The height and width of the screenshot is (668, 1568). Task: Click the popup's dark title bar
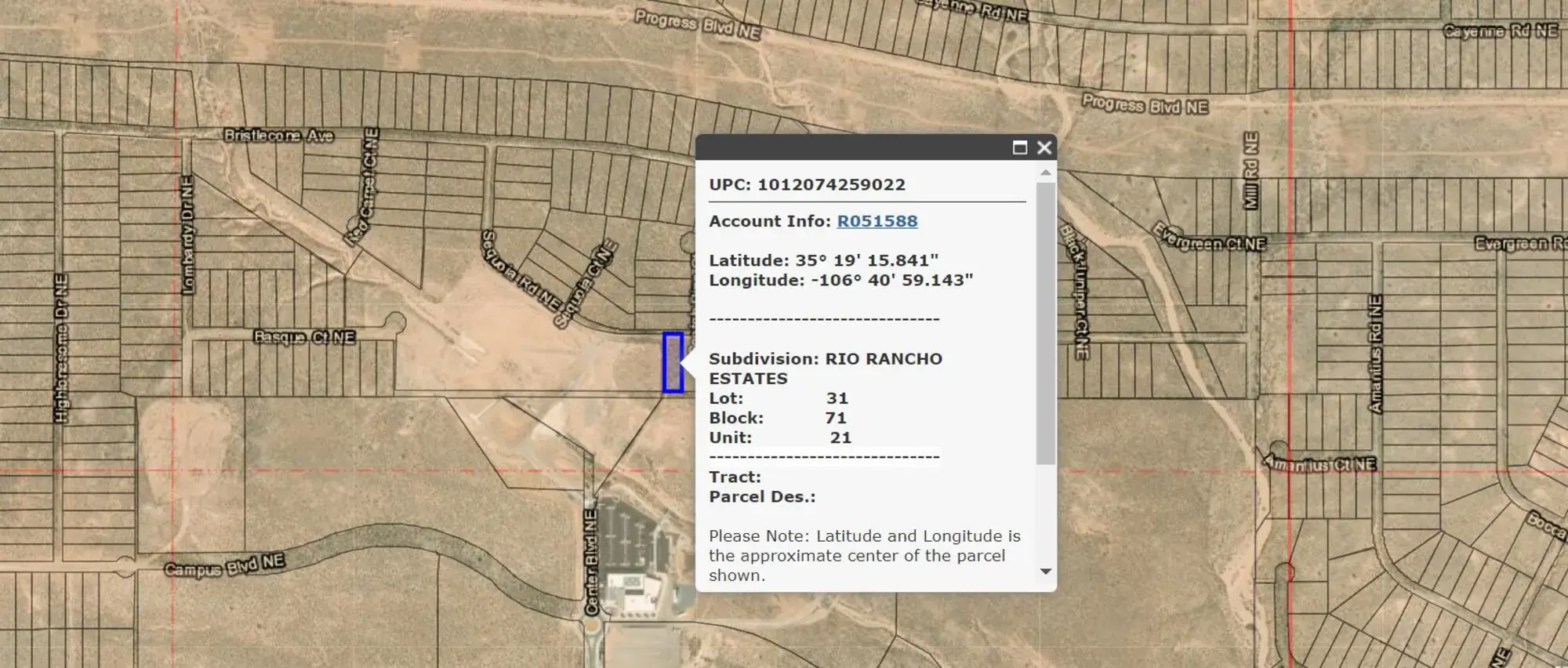click(x=847, y=147)
